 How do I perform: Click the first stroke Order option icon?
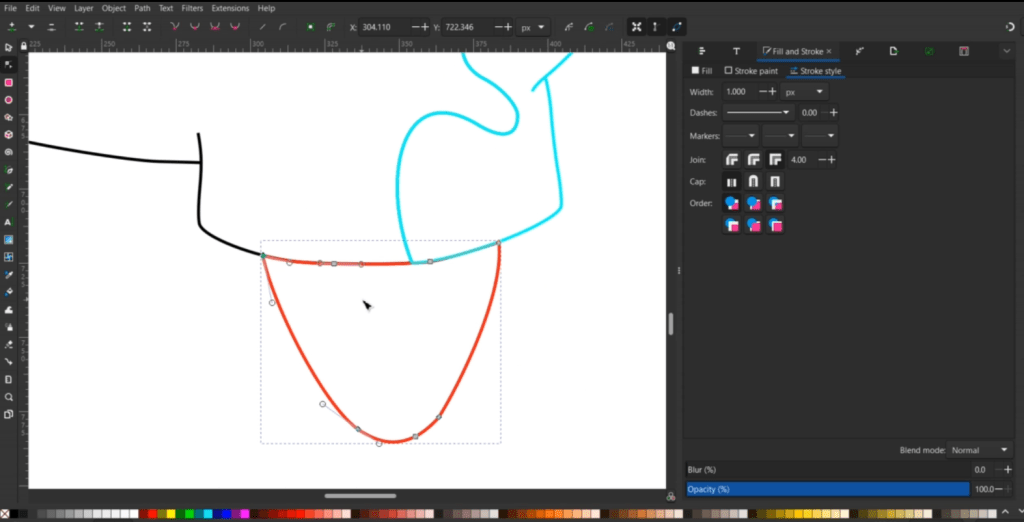732,204
